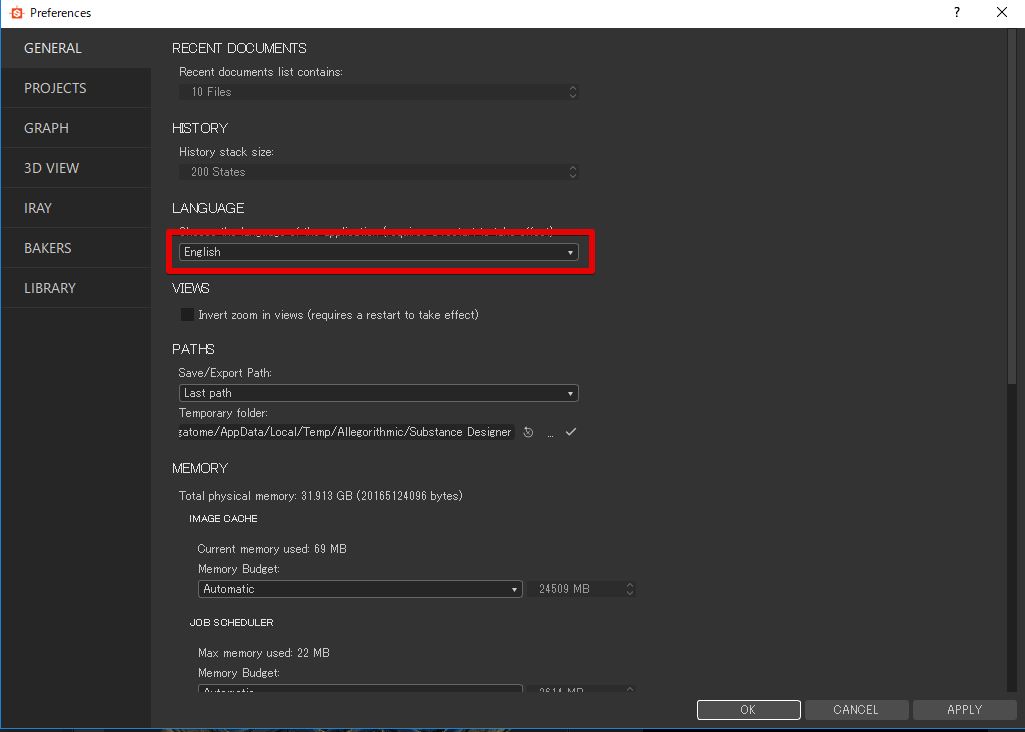Go to the Iray preferences tab
1025x732 pixels.
click(76, 208)
